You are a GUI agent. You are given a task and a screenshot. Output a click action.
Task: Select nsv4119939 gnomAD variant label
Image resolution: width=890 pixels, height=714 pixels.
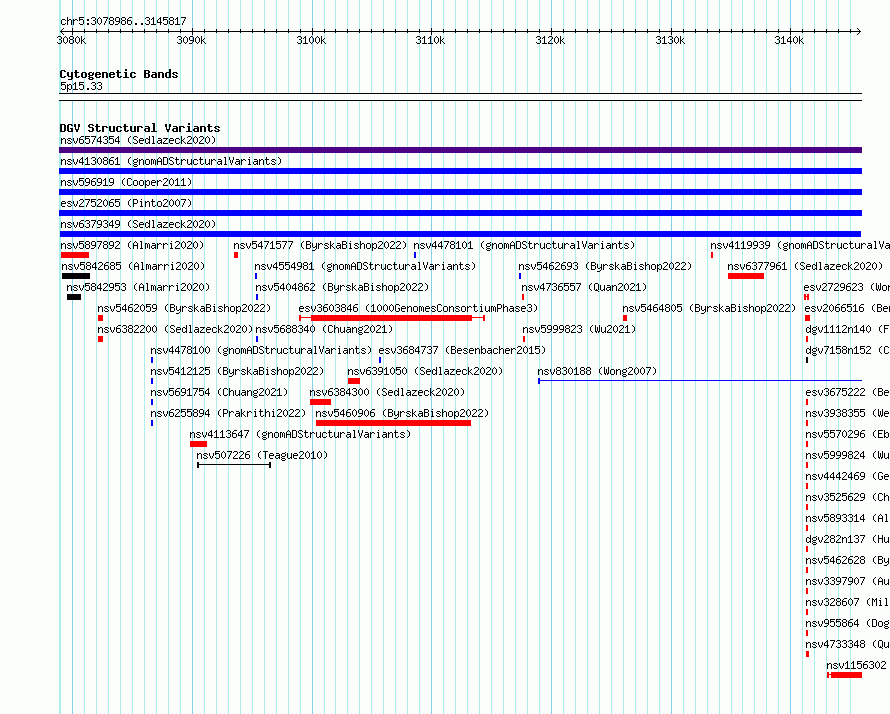800,245
